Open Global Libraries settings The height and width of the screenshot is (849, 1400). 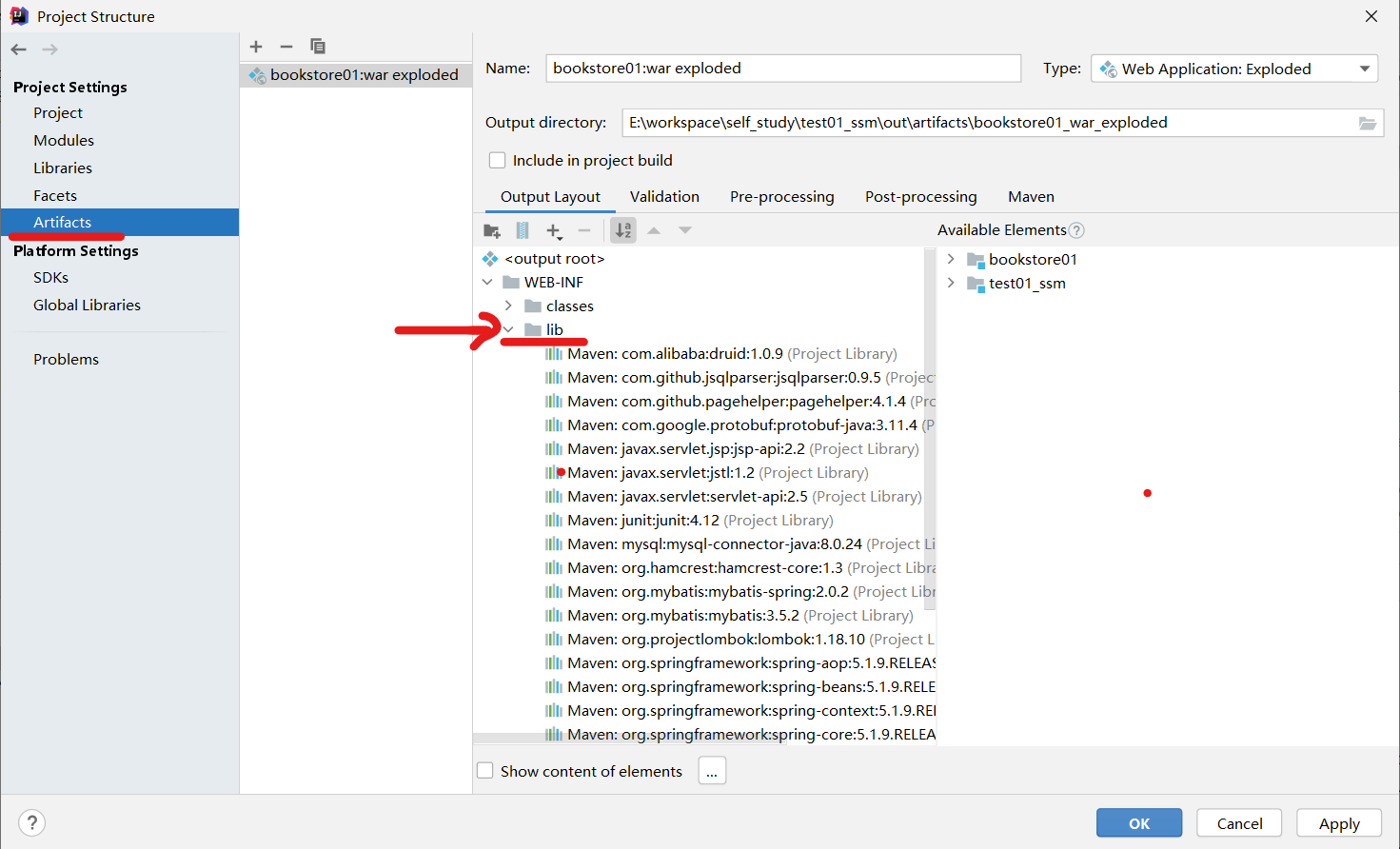(87, 306)
